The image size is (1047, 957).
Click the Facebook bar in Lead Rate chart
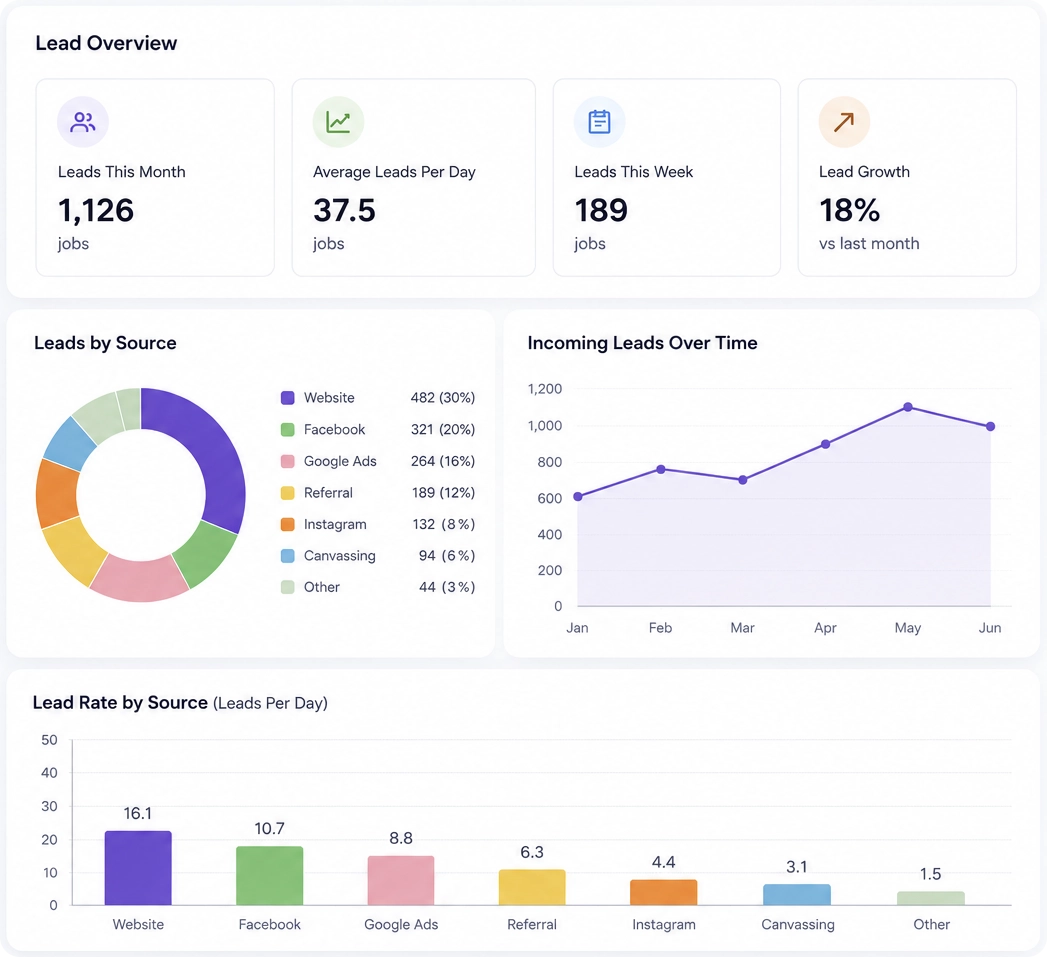point(270,876)
